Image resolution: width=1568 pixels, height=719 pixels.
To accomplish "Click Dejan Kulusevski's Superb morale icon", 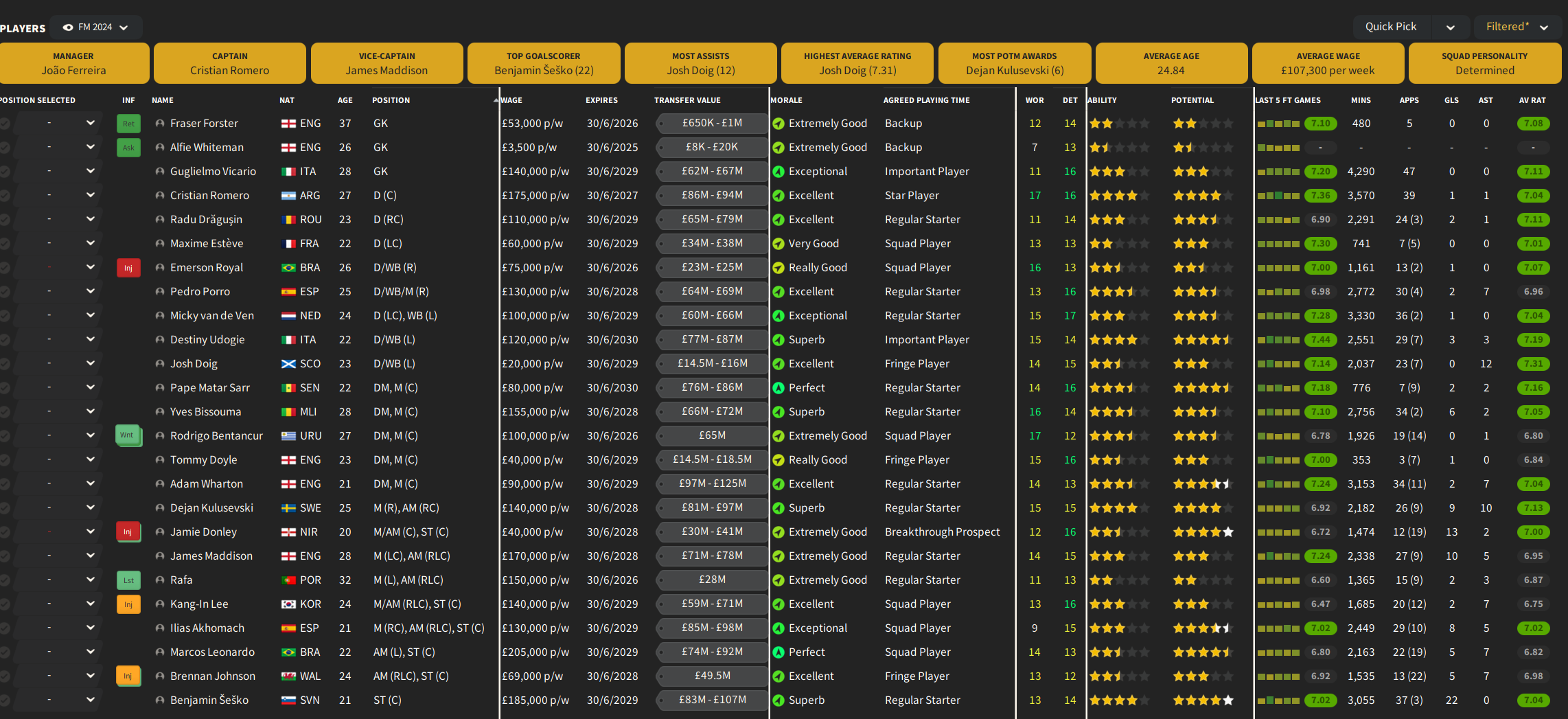I will click(779, 508).
